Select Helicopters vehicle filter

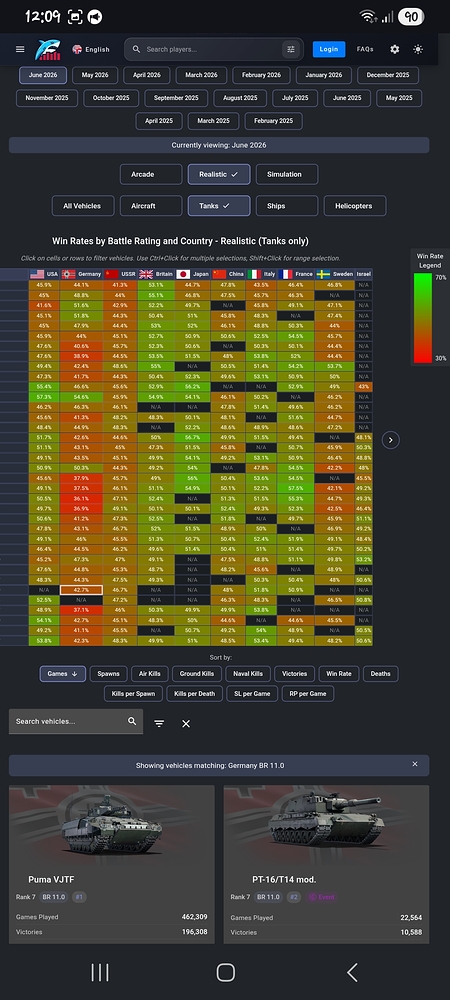click(x=356, y=206)
